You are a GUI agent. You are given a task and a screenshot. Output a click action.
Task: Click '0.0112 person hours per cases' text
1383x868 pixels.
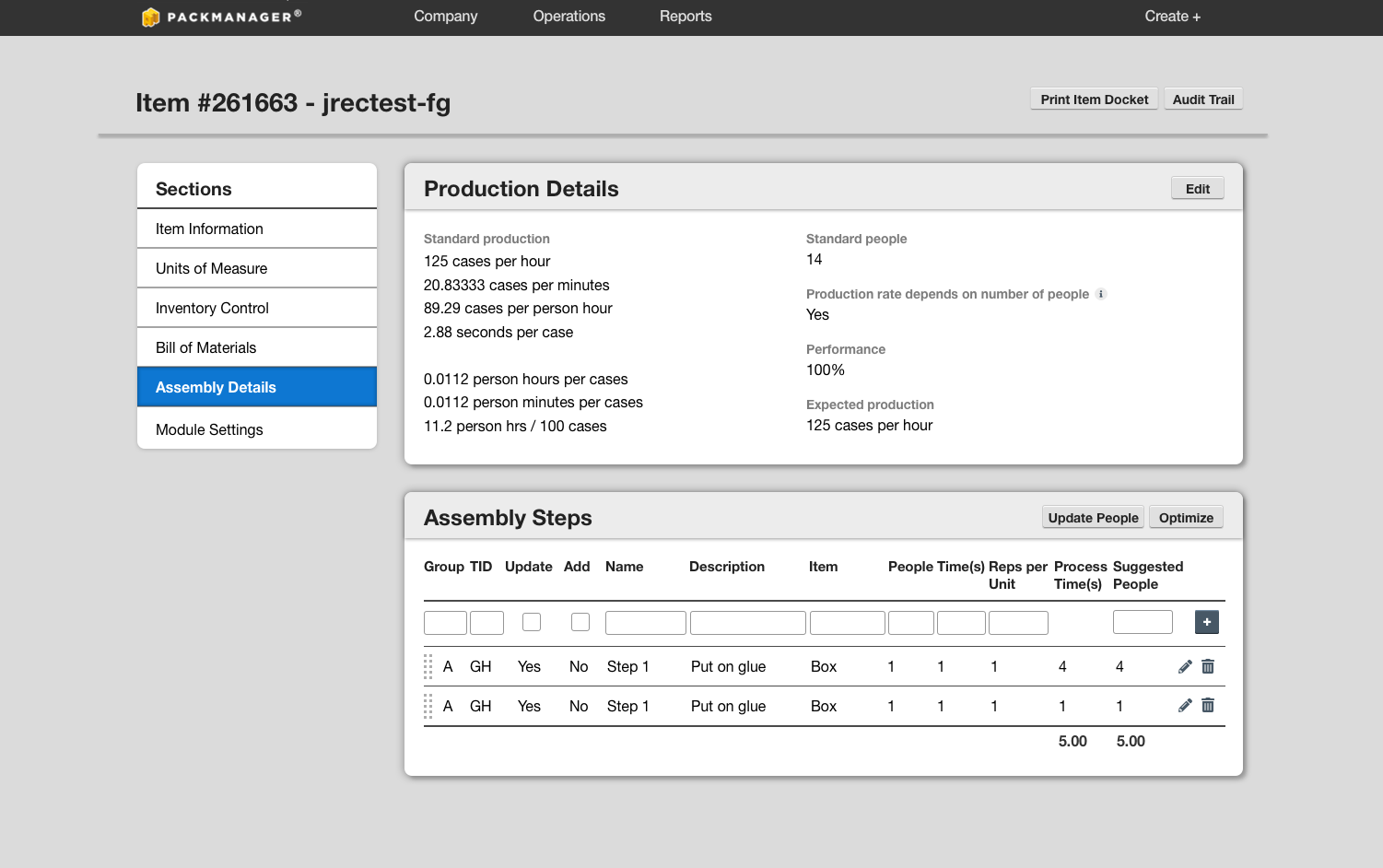tap(526, 380)
